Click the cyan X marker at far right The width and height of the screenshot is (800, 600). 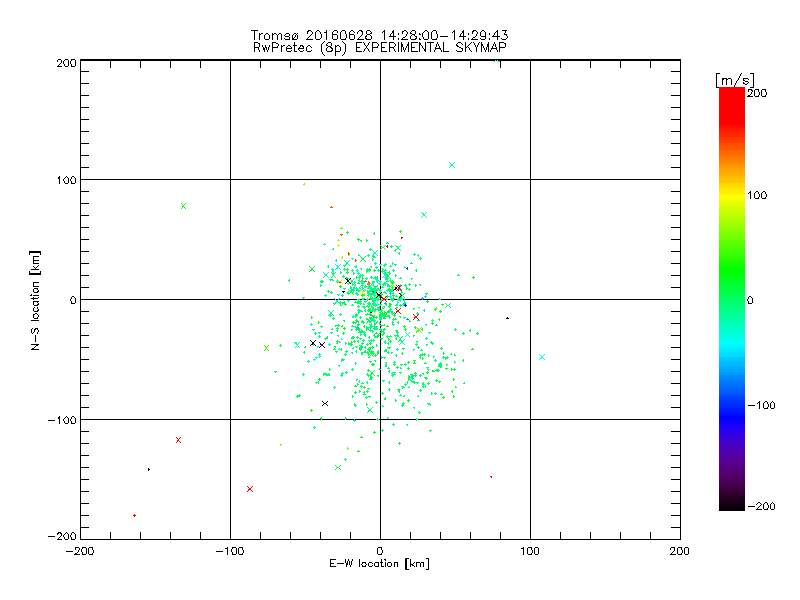coord(542,357)
